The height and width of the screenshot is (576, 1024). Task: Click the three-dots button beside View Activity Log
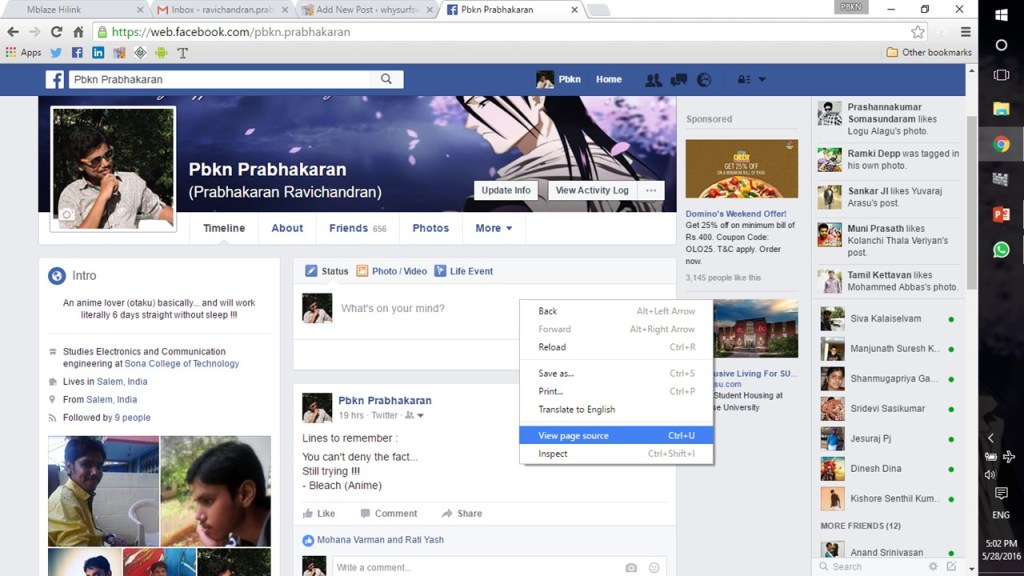click(651, 190)
